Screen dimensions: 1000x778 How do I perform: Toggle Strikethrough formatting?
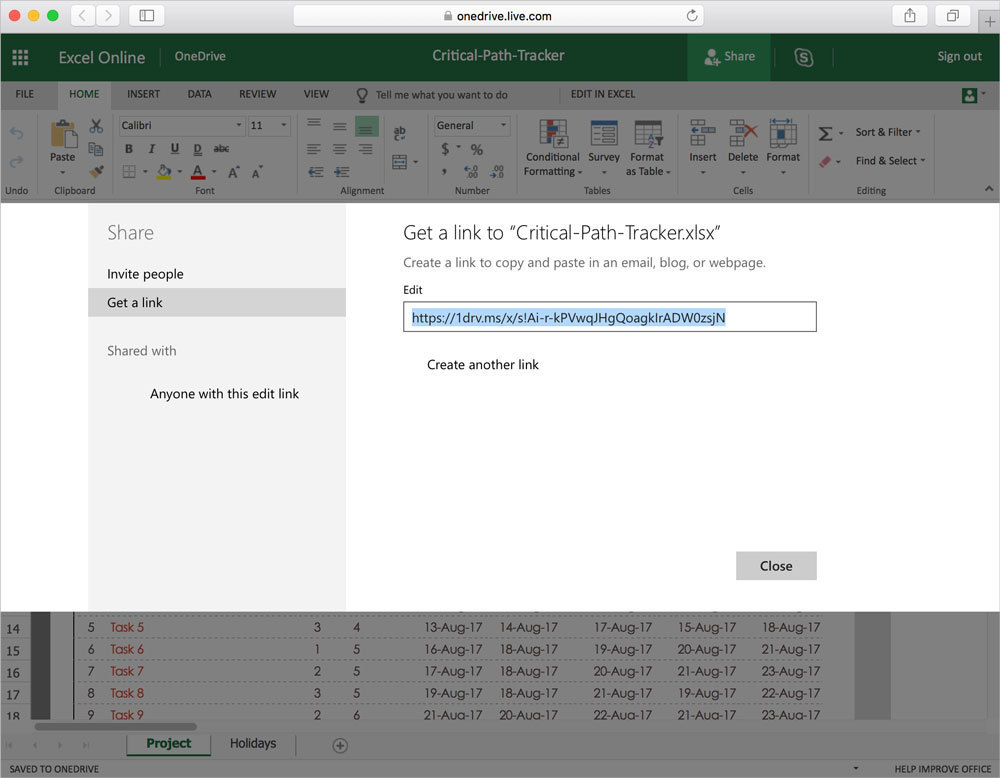click(x=221, y=149)
